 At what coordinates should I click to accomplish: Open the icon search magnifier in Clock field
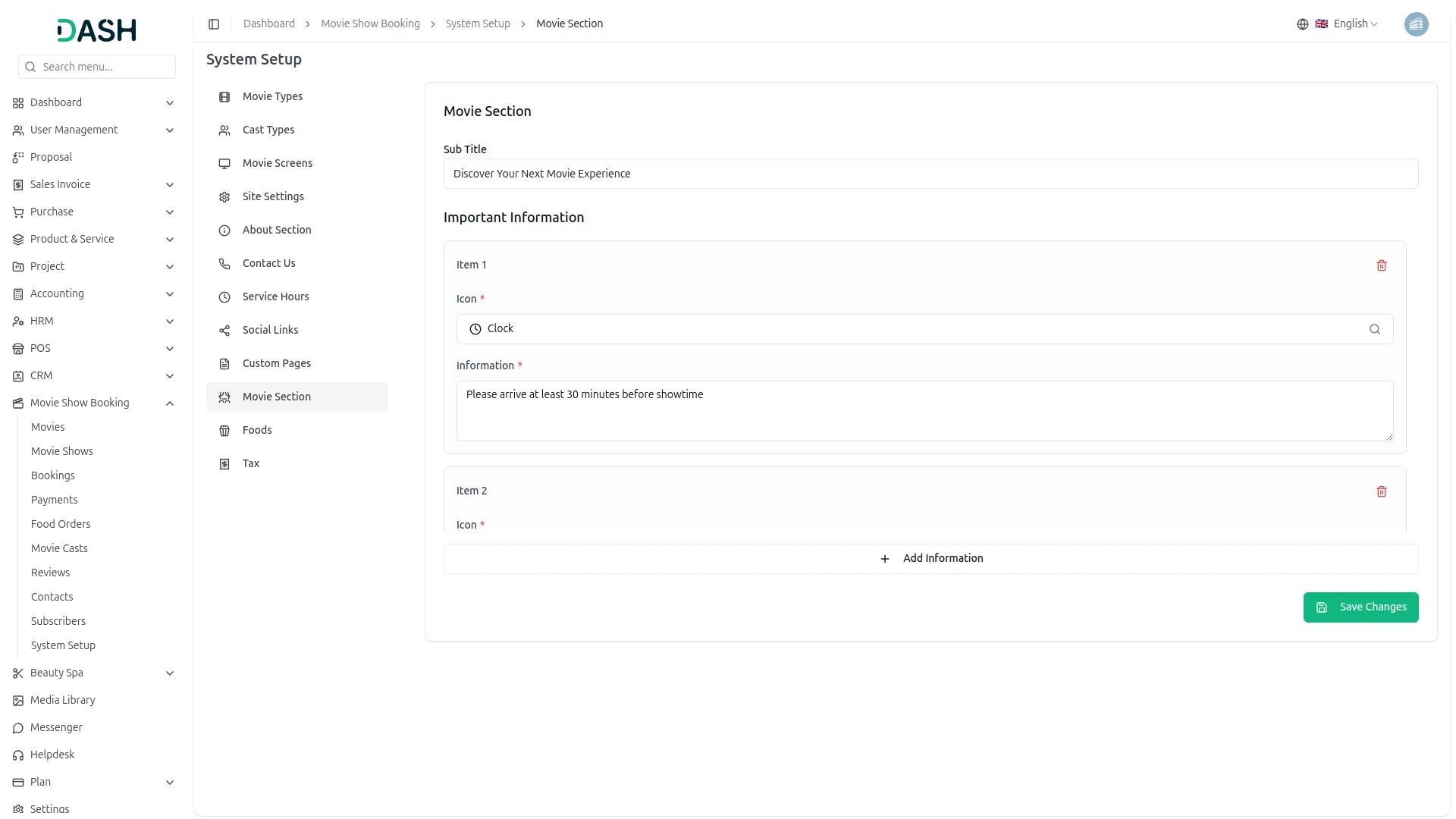(x=1375, y=329)
